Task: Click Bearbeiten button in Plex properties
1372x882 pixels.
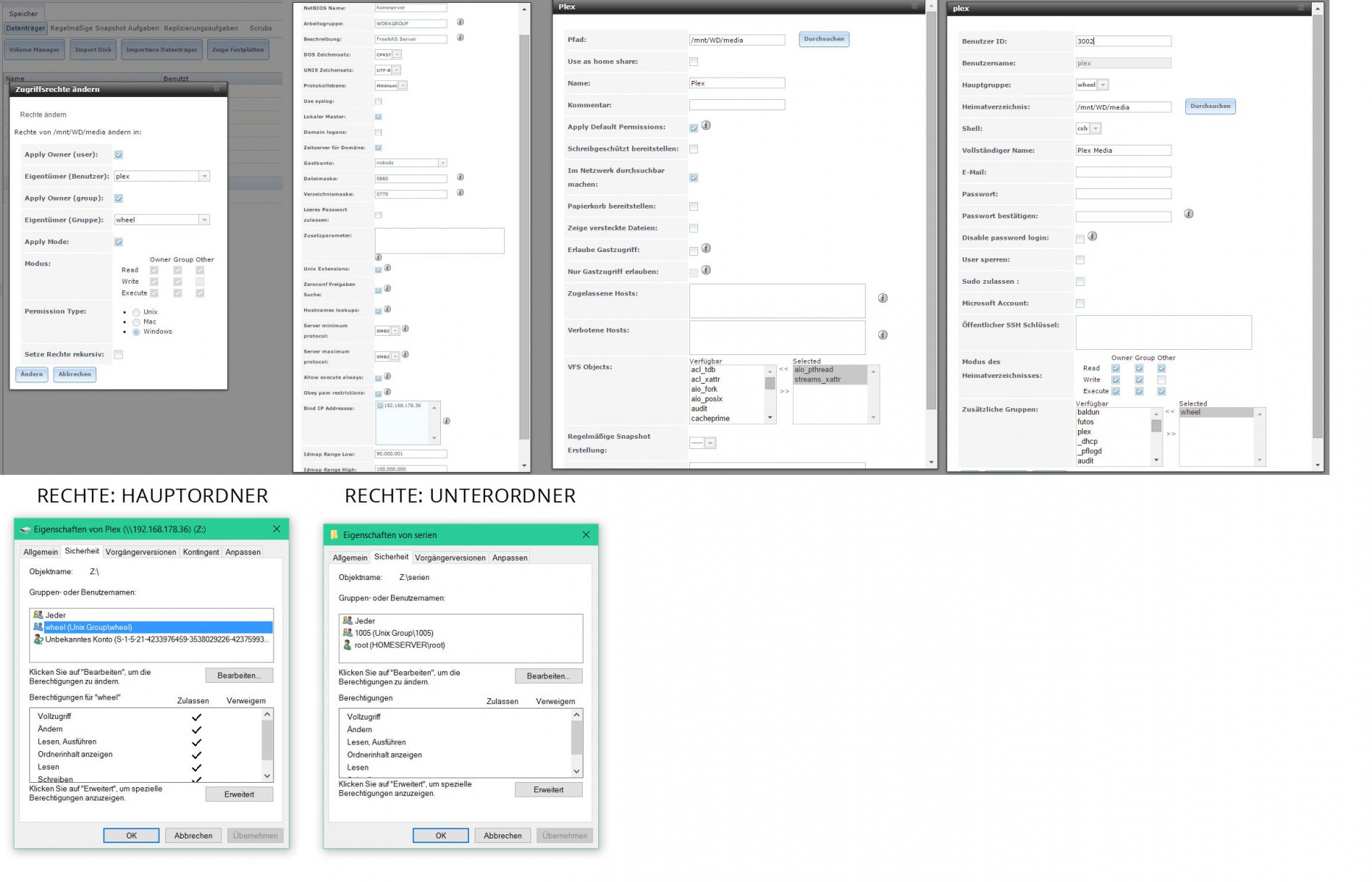Action: click(x=239, y=675)
